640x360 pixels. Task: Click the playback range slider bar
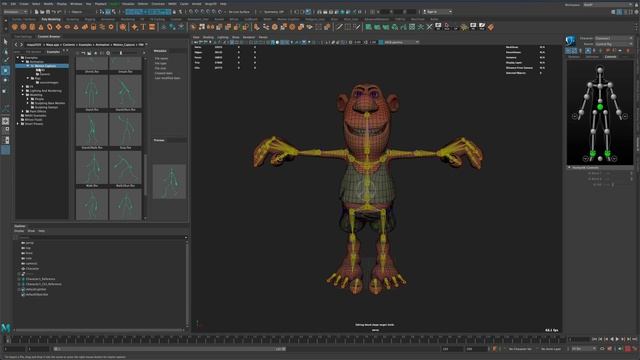(169, 349)
